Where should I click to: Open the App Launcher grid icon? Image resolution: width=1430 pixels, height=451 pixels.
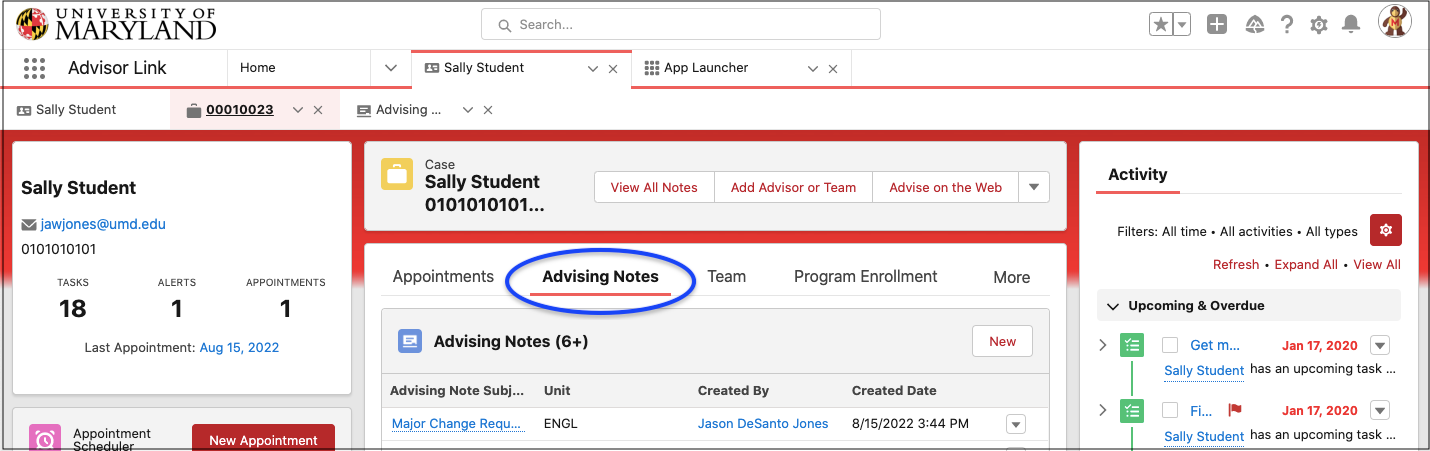(x=34, y=68)
